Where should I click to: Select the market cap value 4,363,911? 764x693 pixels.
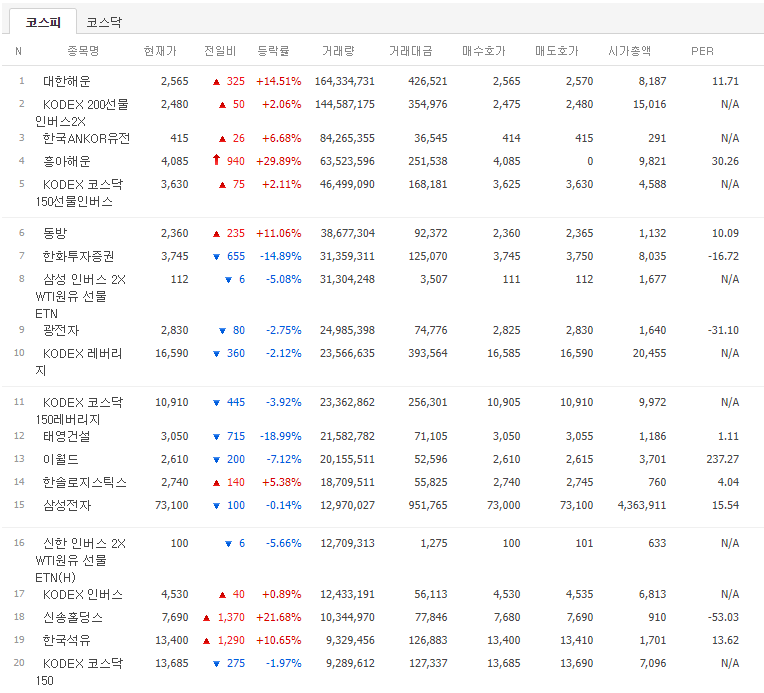[x=642, y=505]
